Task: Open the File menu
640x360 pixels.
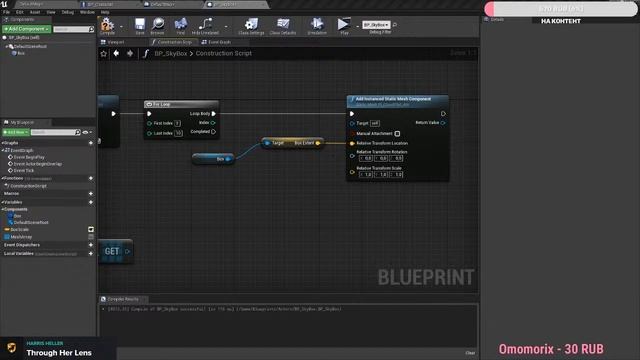Action: click(x=7, y=12)
